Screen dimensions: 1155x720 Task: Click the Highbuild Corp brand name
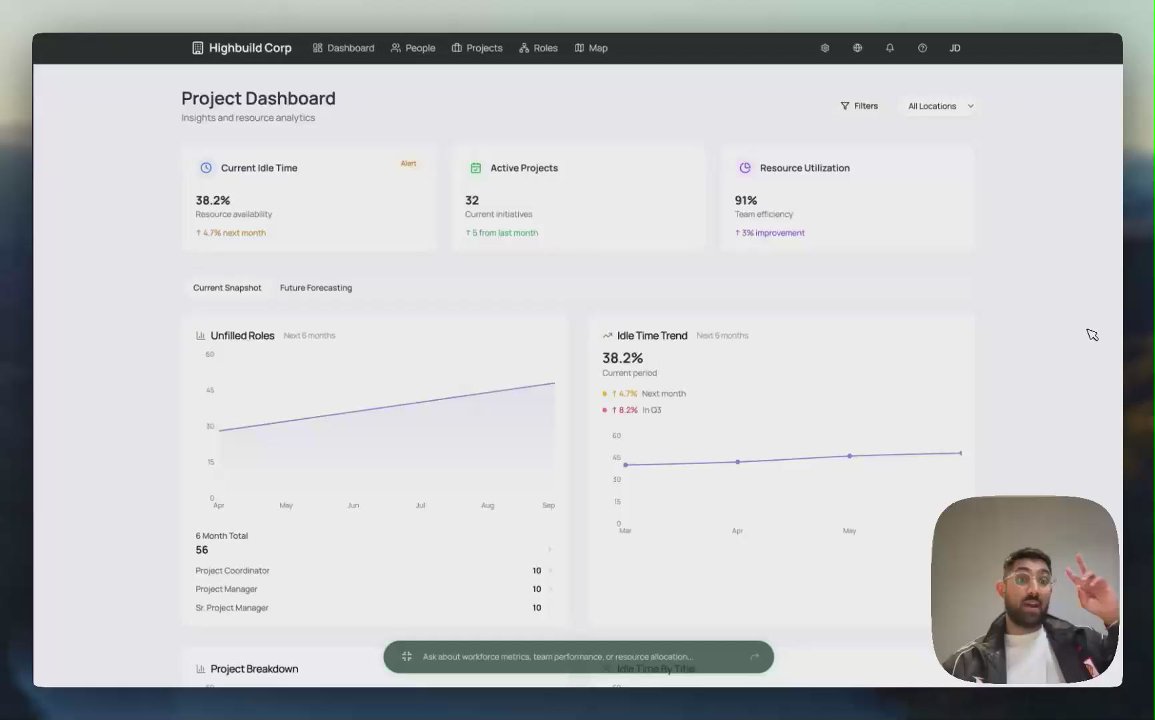(250, 48)
